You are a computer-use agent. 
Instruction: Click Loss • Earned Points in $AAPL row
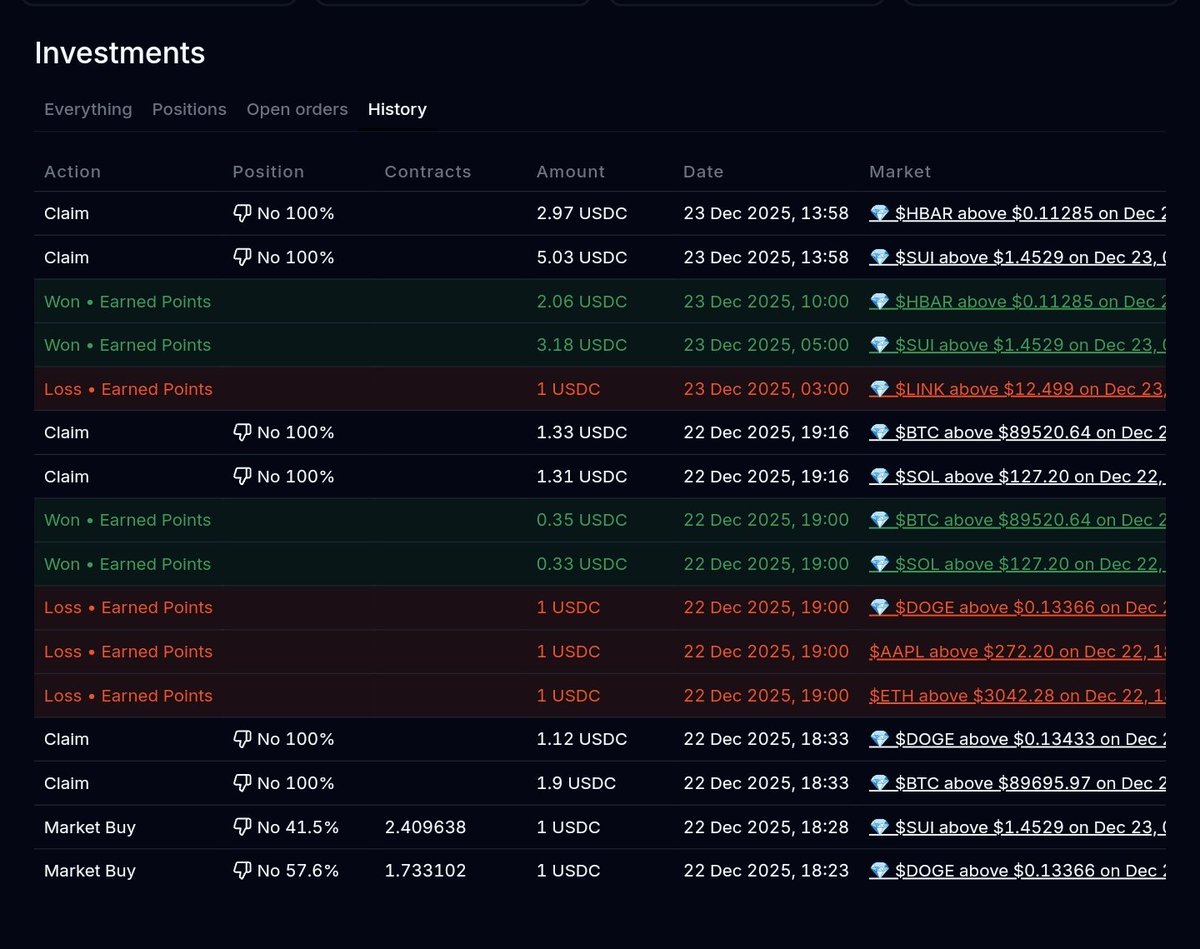point(128,651)
